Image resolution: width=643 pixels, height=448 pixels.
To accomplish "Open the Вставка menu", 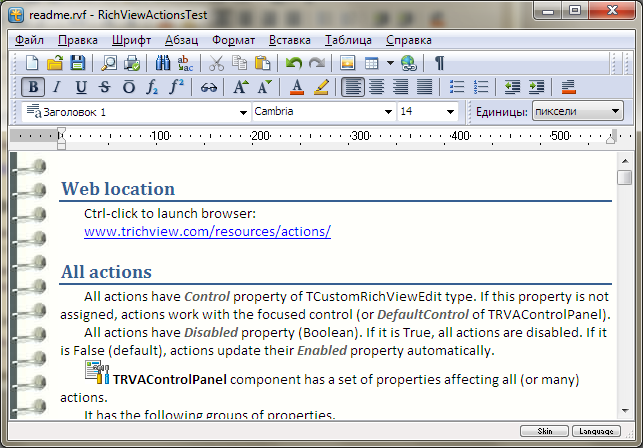I will coord(290,40).
